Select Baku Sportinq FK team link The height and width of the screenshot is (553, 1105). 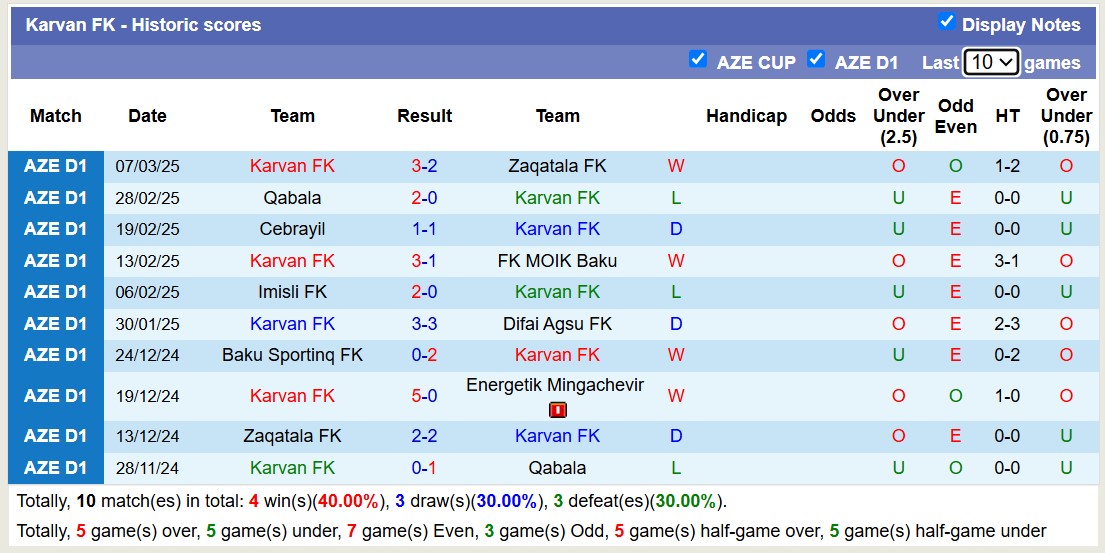click(x=292, y=355)
